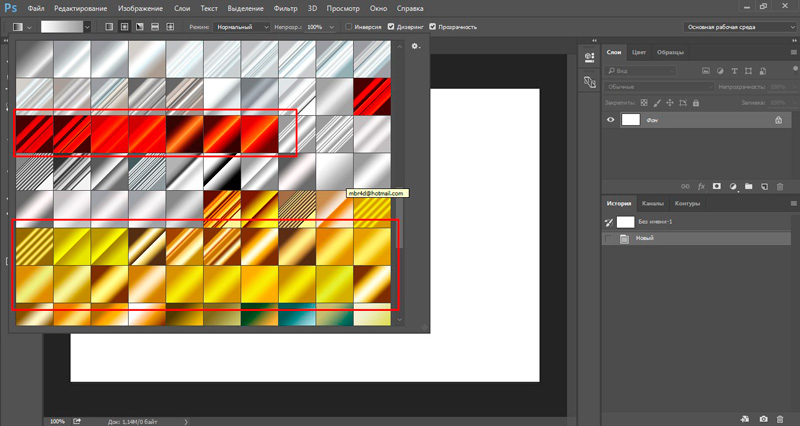Create new adjustment layer icon

[733, 186]
